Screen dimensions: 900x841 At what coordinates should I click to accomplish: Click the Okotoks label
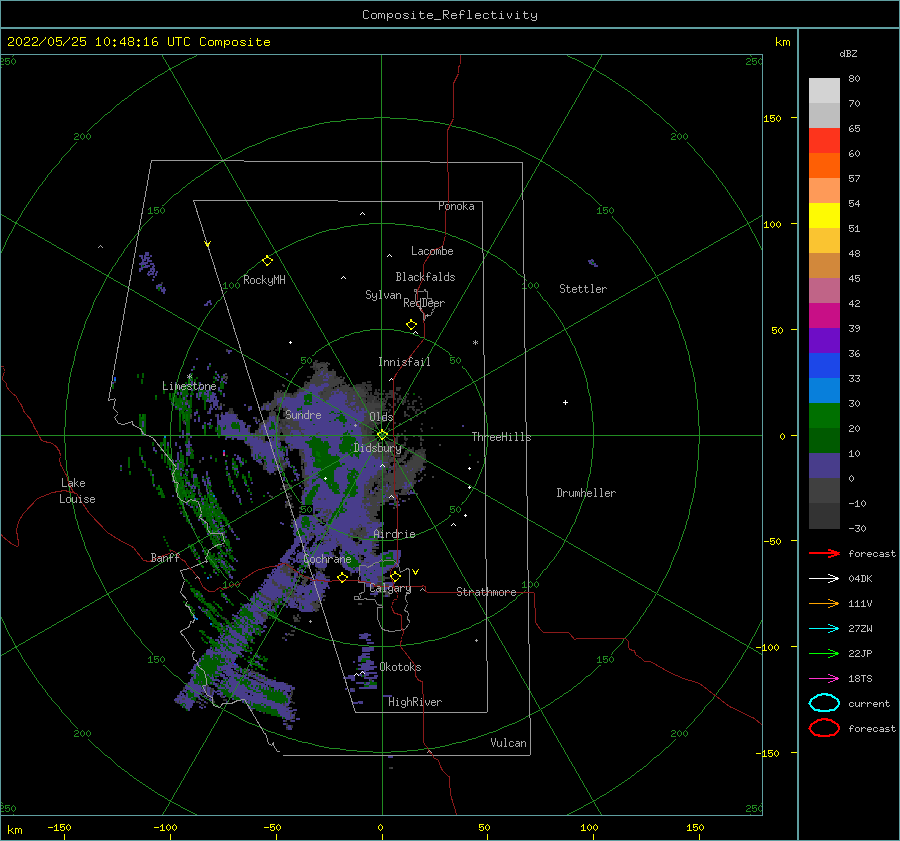(x=400, y=667)
